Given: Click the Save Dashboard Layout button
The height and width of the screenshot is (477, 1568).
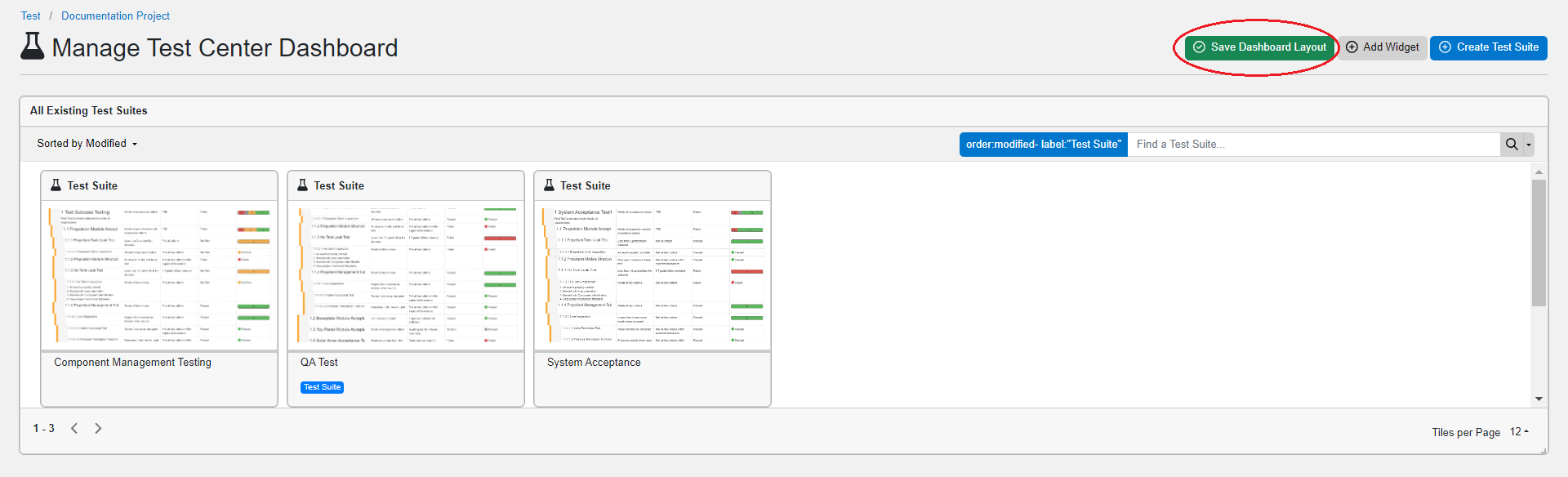Looking at the screenshot, I should pos(1259,47).
